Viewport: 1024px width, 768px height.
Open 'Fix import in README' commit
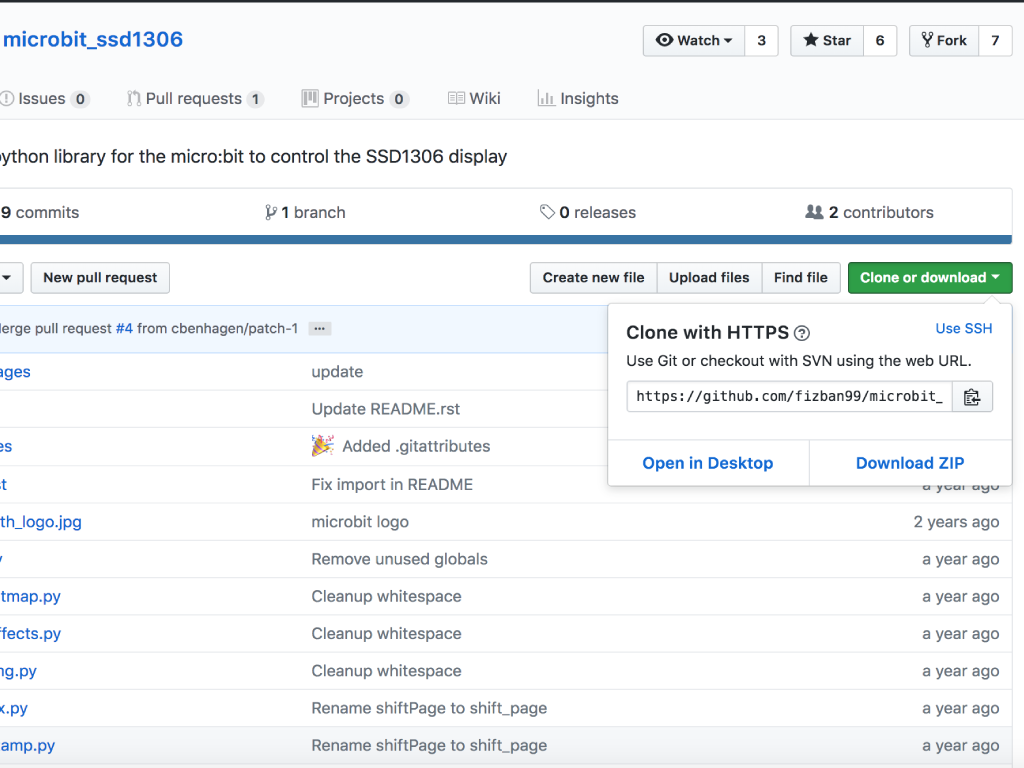[392, 485]
